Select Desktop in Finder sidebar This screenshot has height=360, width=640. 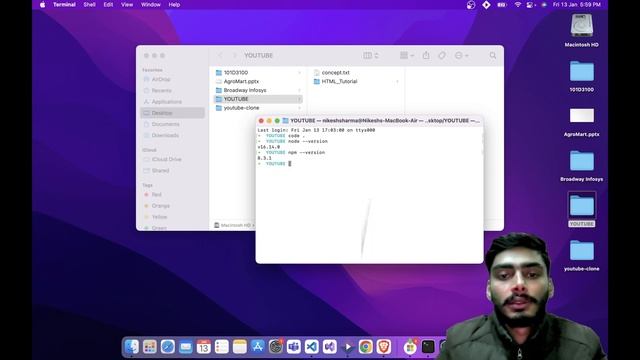[173, 113]
